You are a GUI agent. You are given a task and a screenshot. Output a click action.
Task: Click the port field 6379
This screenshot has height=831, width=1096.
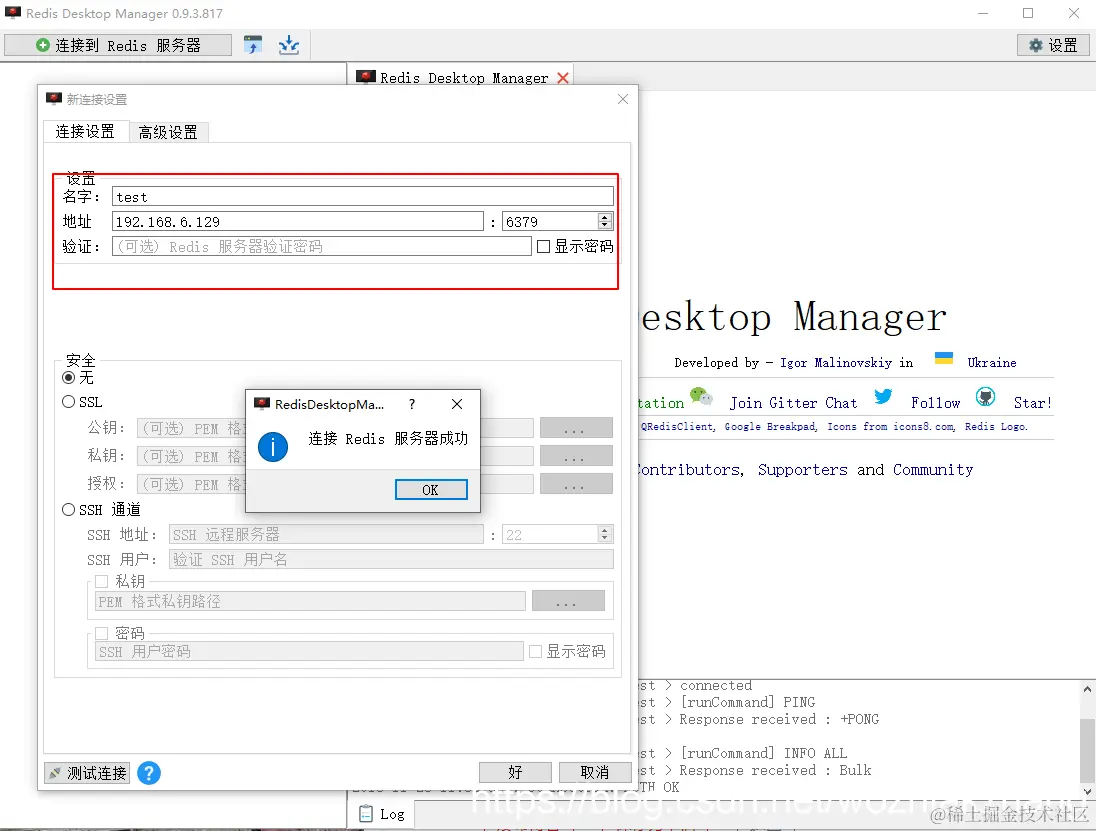(x=550, y=222)
